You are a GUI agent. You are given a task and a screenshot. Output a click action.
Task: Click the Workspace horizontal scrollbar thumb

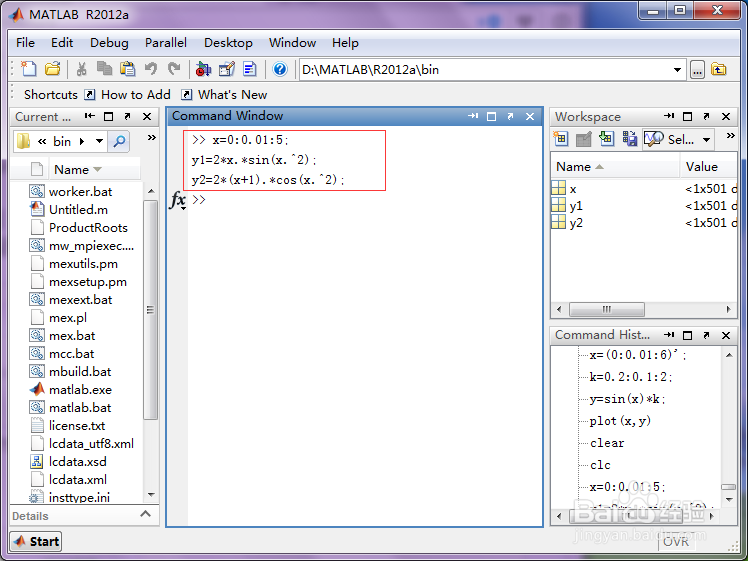[607, 309]
